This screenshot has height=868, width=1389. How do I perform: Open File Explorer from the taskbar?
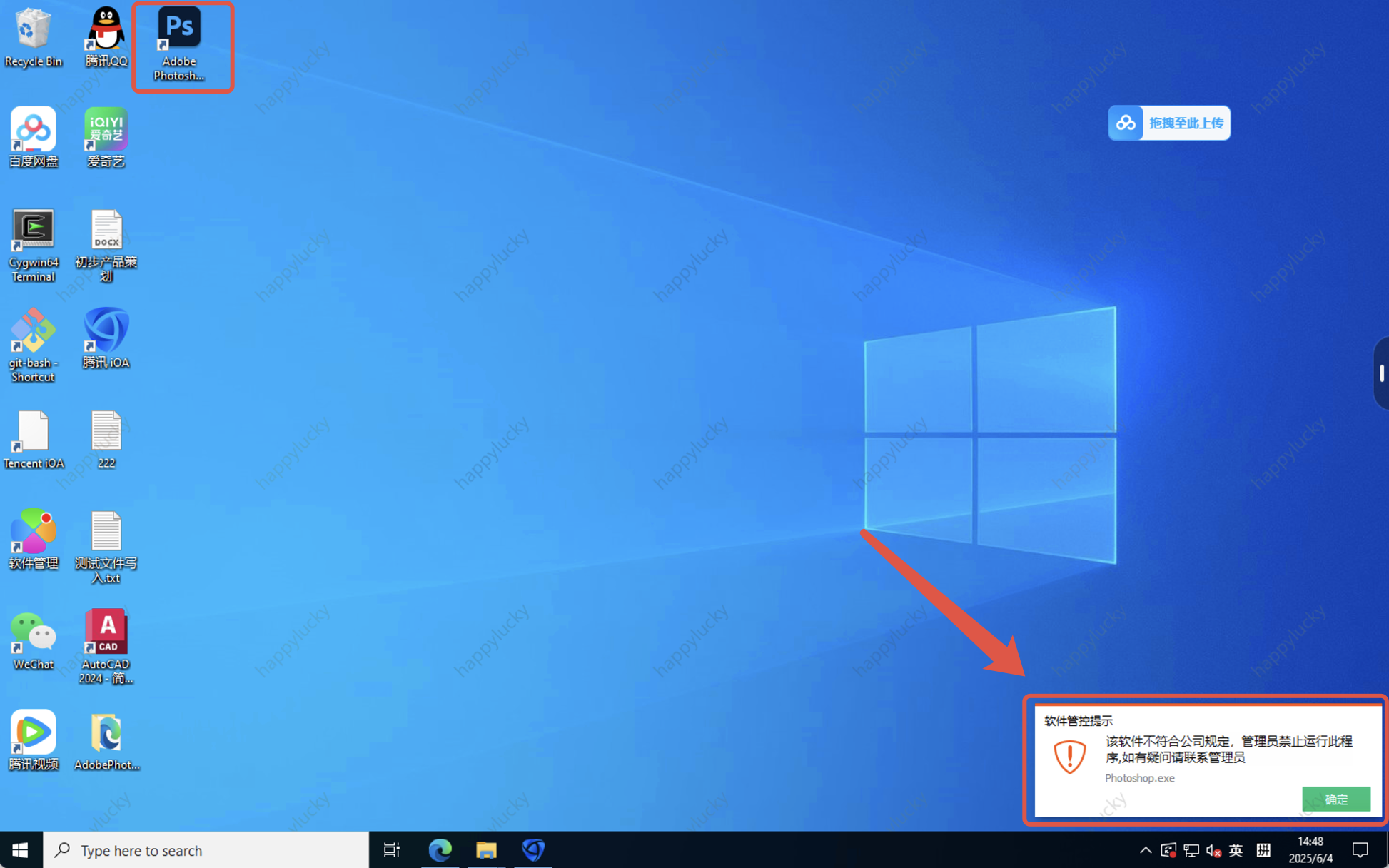(486, 850)
